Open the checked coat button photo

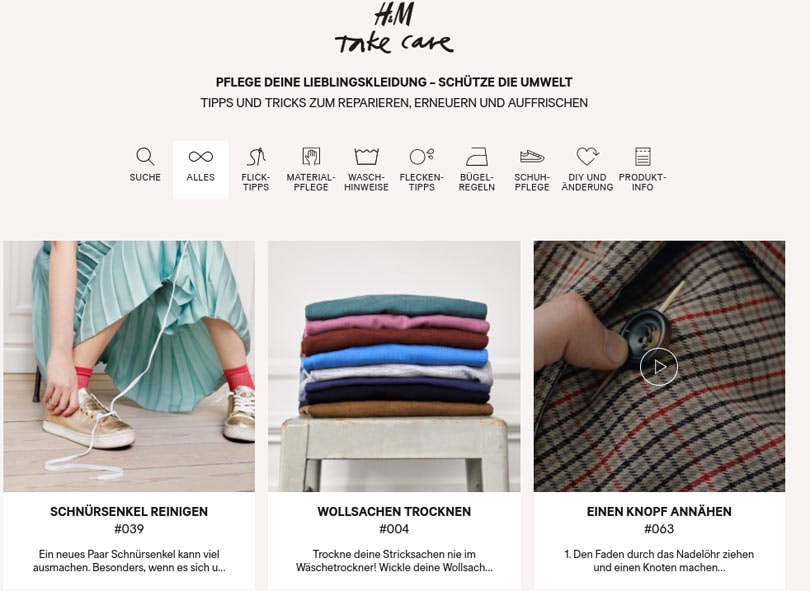[x=659, y=366]
